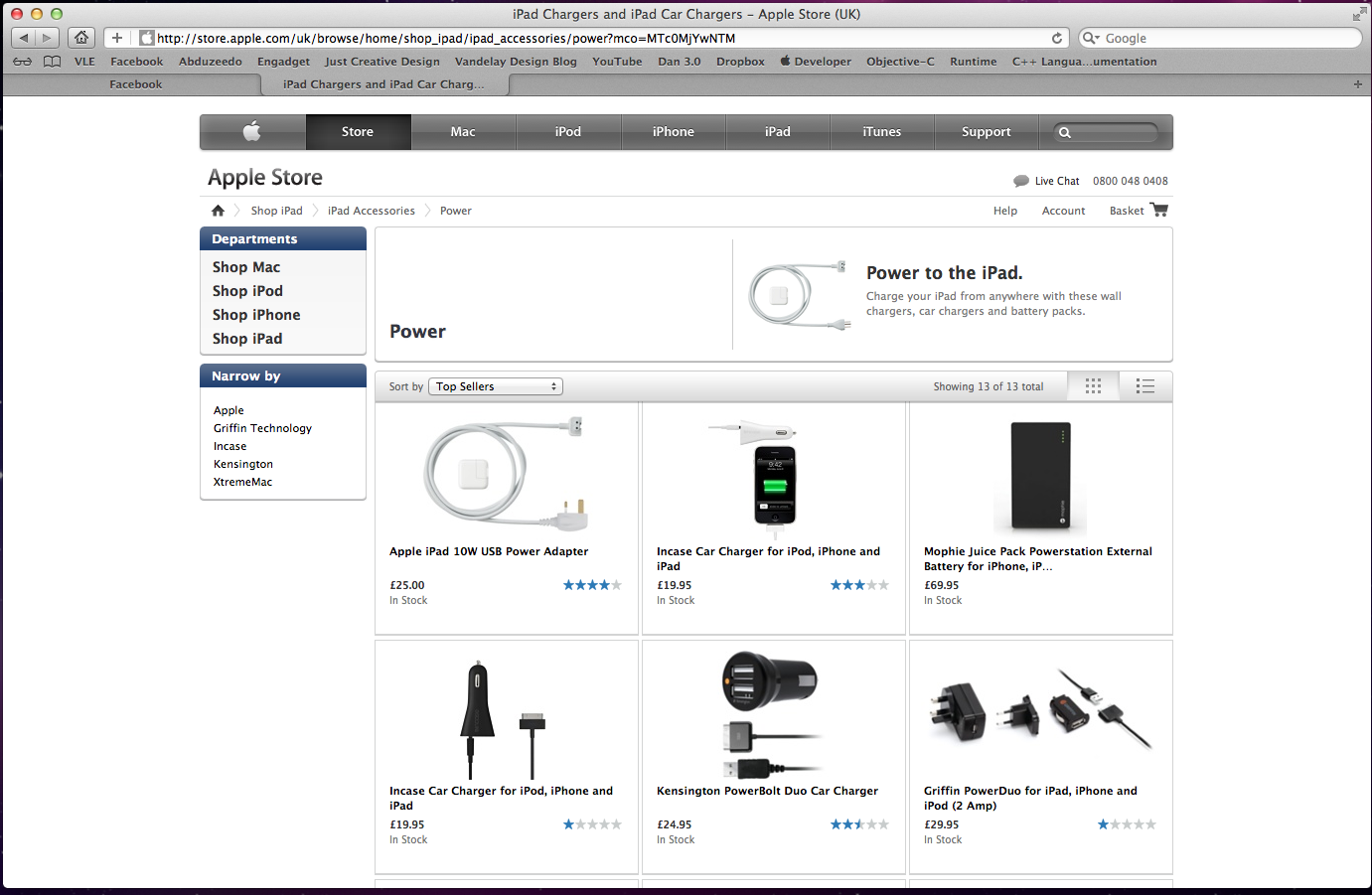Open the Objective-C bookmark
Image resolution: width=1372 pixels, height=895 pixels.
pos(900,62)
